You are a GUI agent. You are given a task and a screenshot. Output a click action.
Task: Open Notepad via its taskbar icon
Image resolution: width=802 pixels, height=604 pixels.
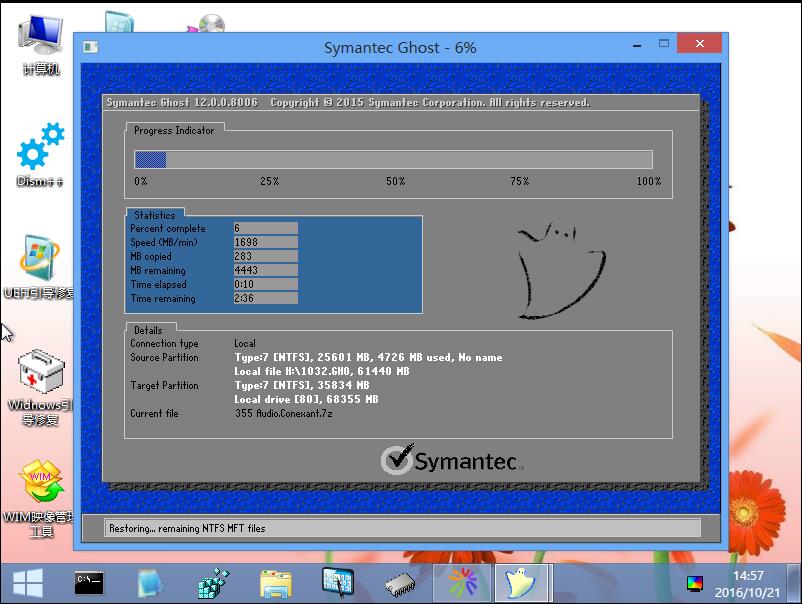pyautogui.click(x=150, y=582)
